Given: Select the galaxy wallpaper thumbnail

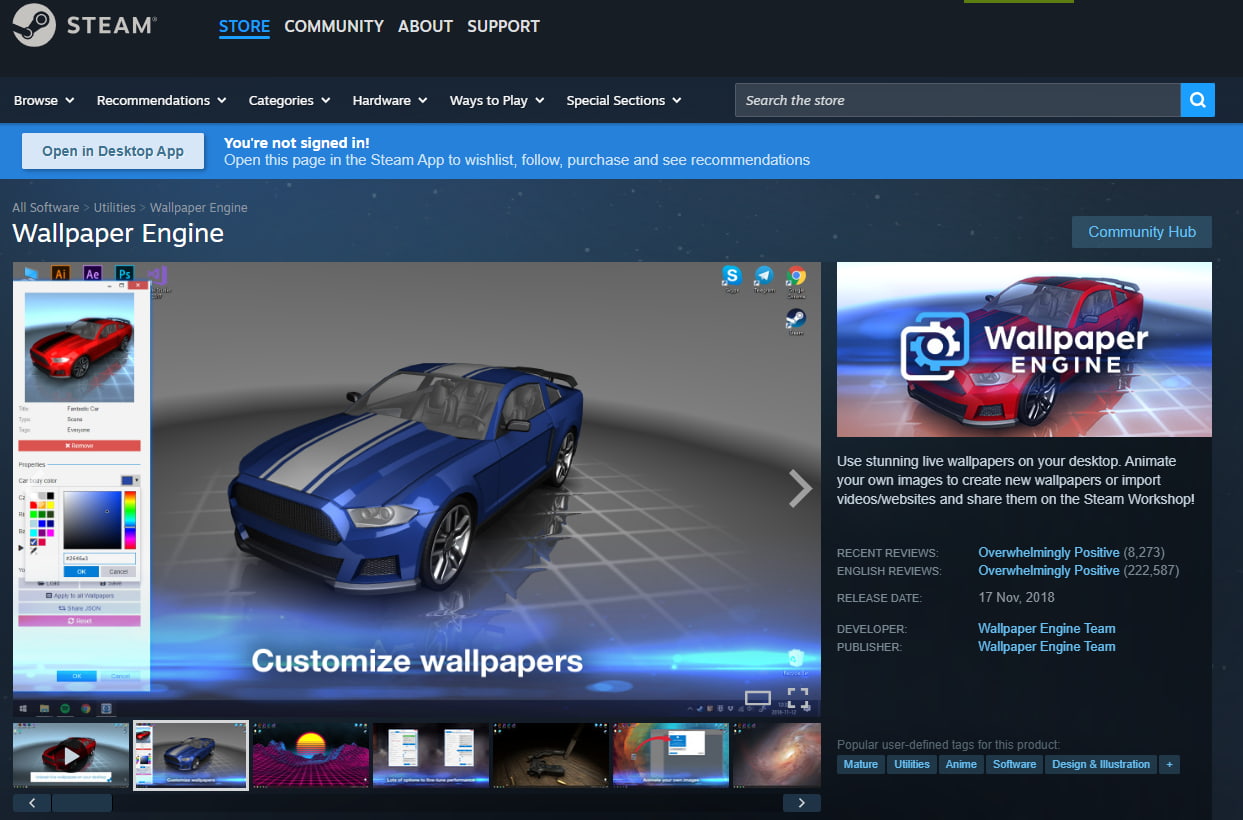Looking at the screenshot, I should (x=777, y=755).
